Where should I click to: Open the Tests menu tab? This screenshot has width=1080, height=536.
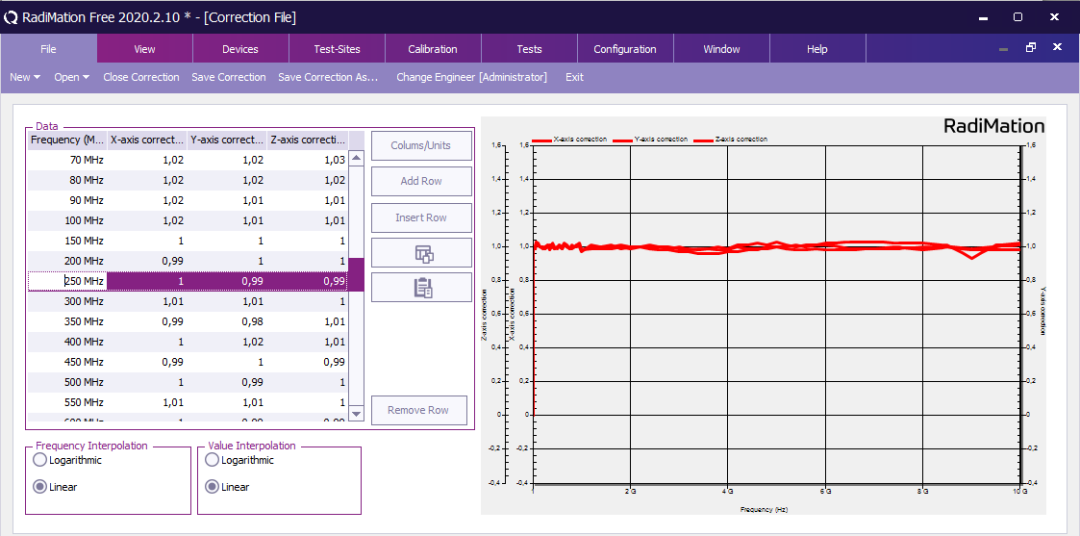pos(529,49)
